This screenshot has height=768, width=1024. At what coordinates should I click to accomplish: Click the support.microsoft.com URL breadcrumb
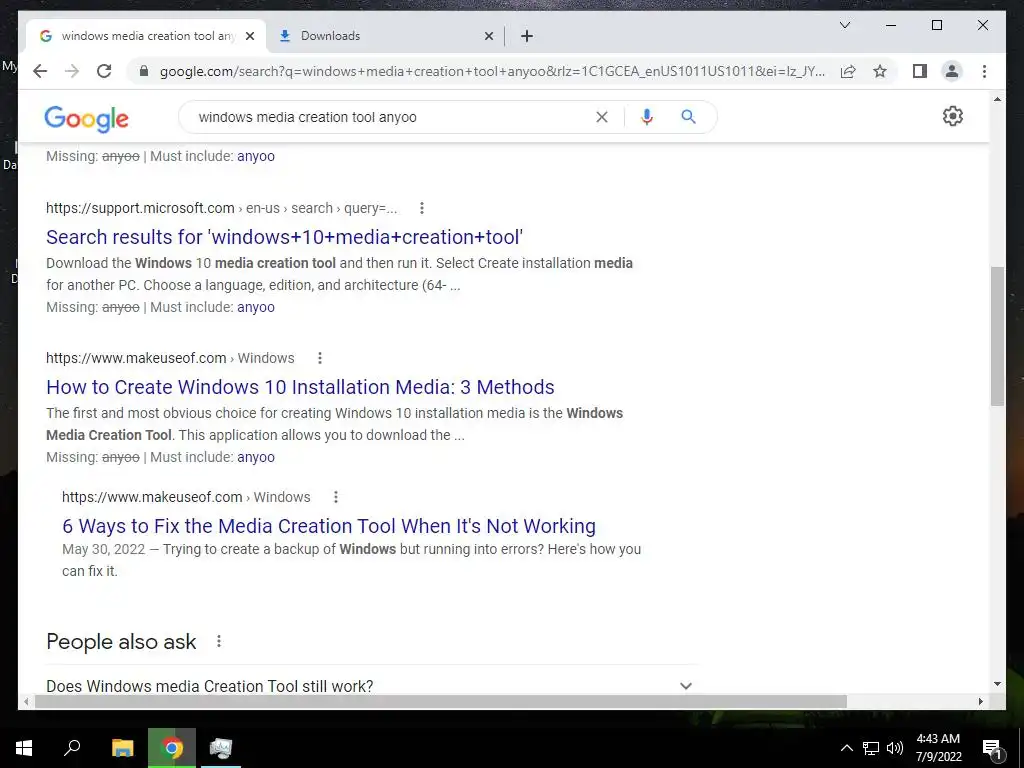221,208
